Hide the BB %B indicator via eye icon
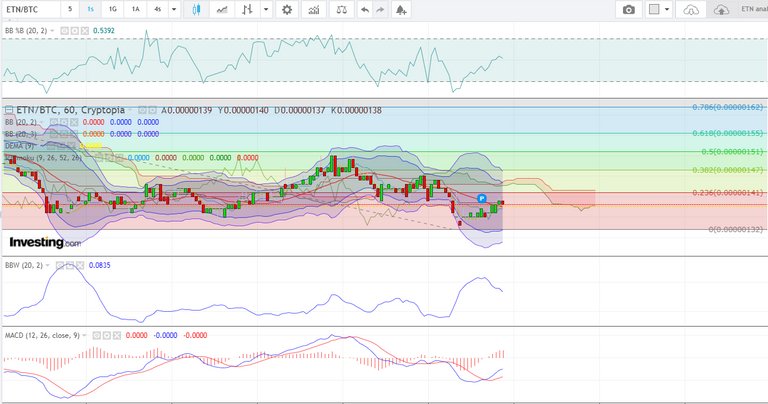 (64, 30)
